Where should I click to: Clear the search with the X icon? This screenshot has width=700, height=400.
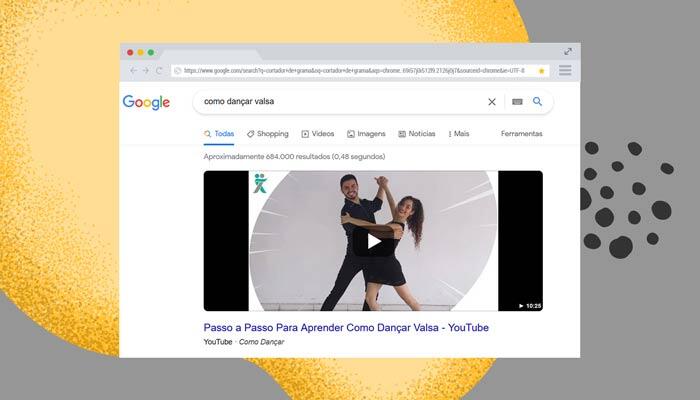click(x=492, y=102)
